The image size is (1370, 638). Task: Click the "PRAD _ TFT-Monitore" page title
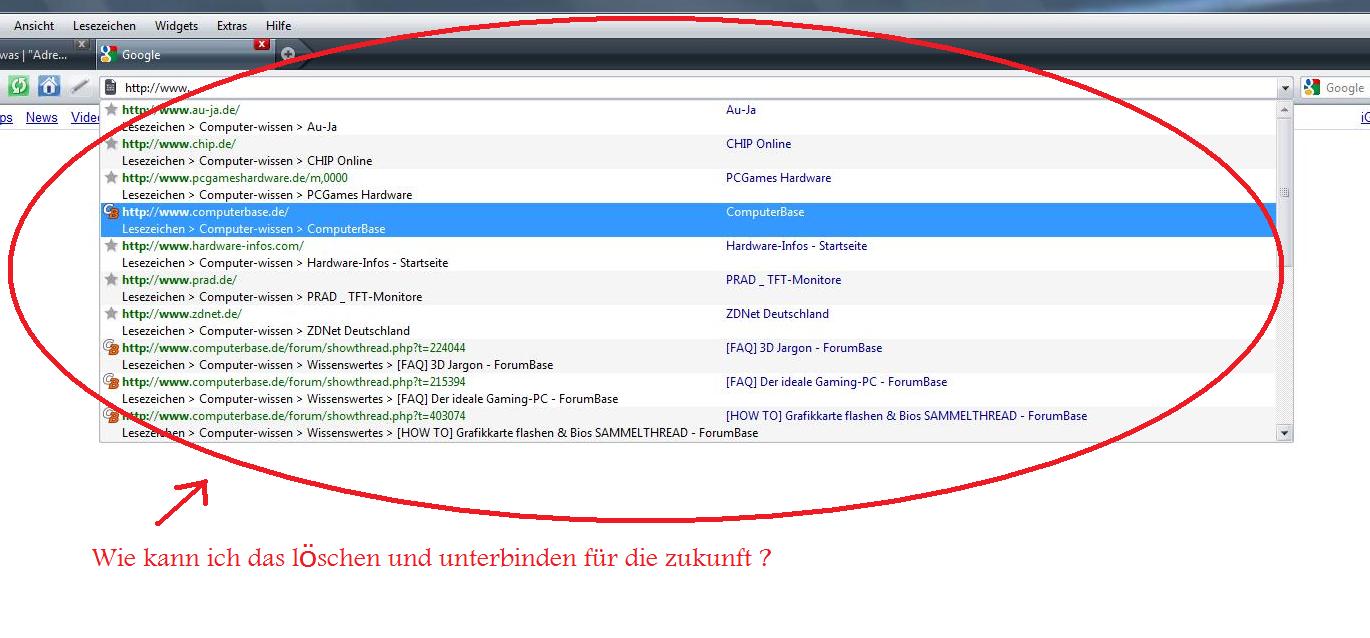(x=783, y=280)
